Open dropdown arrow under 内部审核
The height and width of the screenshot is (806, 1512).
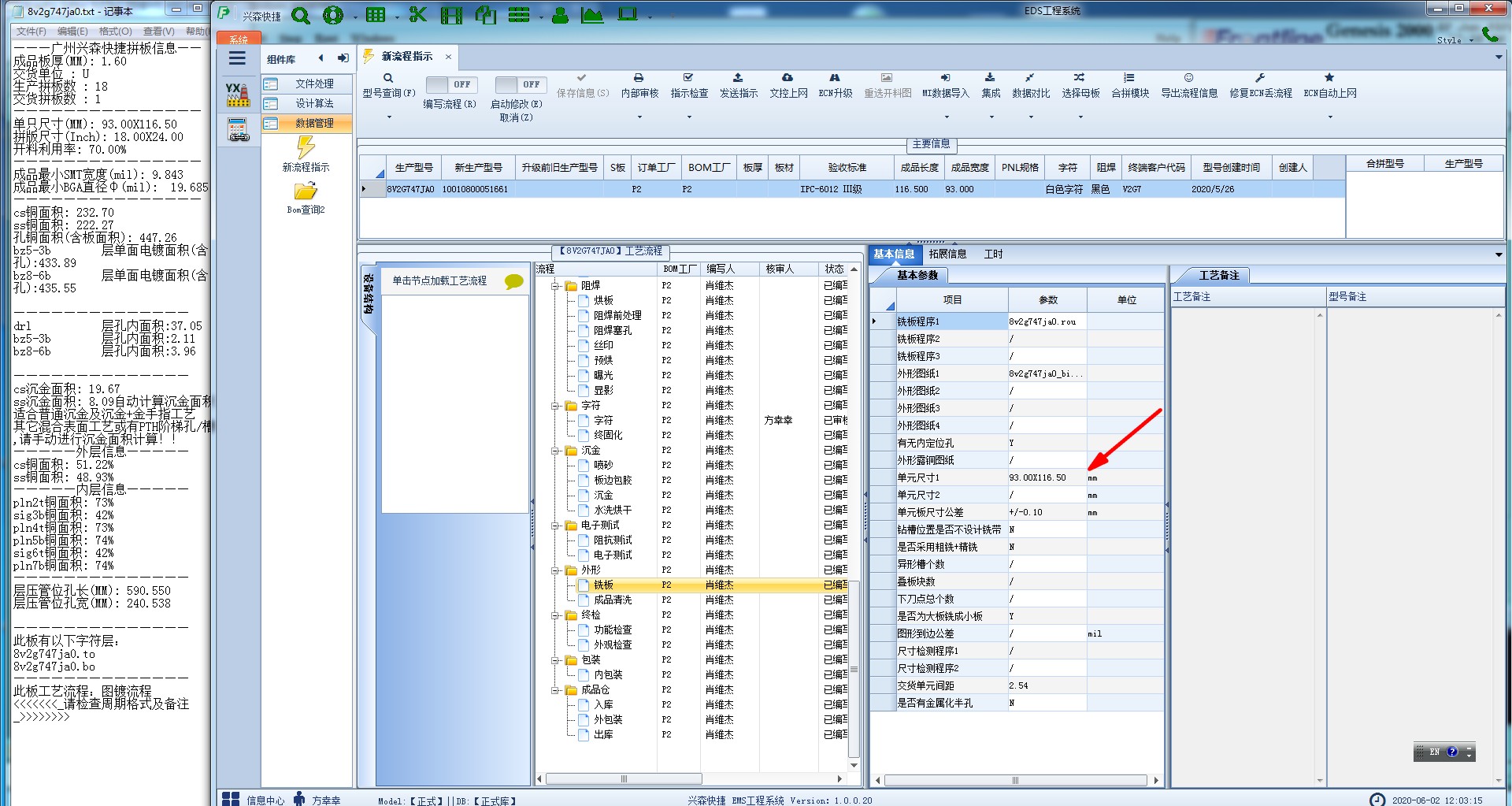[x=639, y=117]
